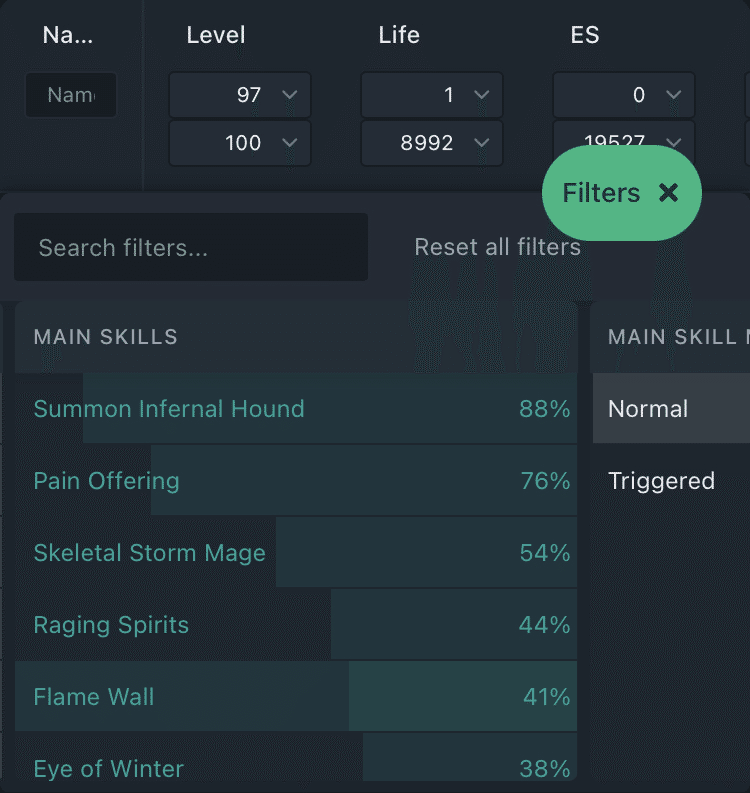Click Reset all filters link
The width and height of the screenshot is (750, 793).
(497, 247)
